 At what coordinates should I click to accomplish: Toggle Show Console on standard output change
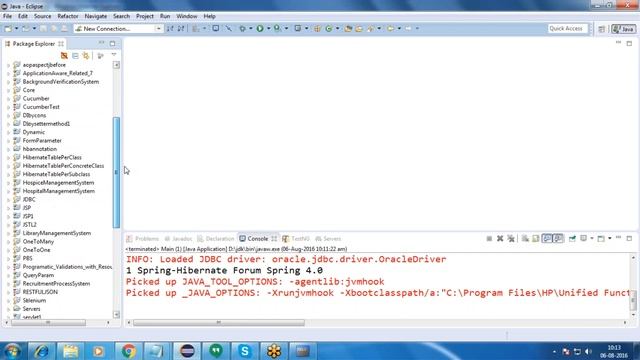point(547,238)
